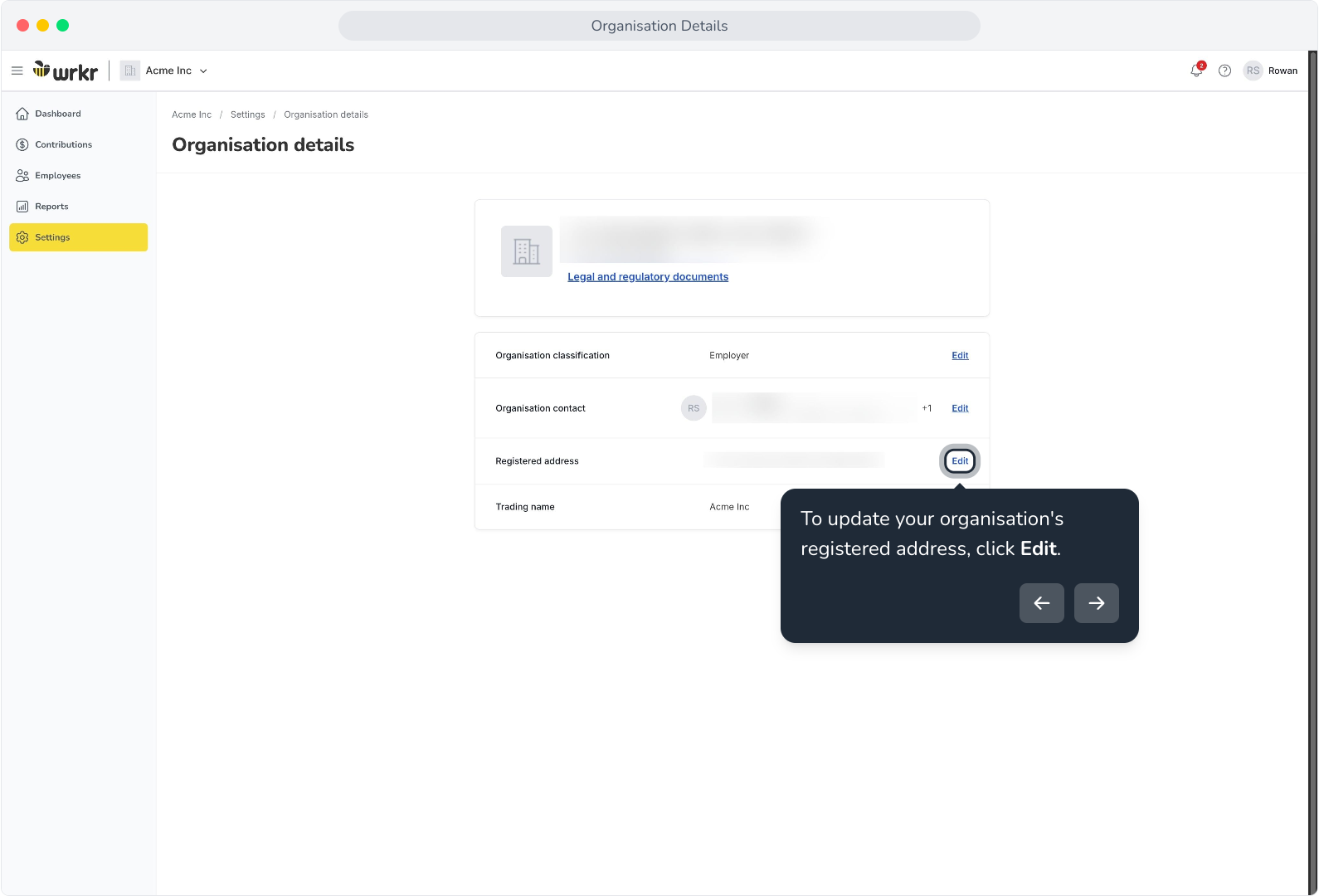Image resolution: width=1319 pixels, height=896 pixels.
Task: Click the organisation building placeholder image
Action: (x=527, y=251)
